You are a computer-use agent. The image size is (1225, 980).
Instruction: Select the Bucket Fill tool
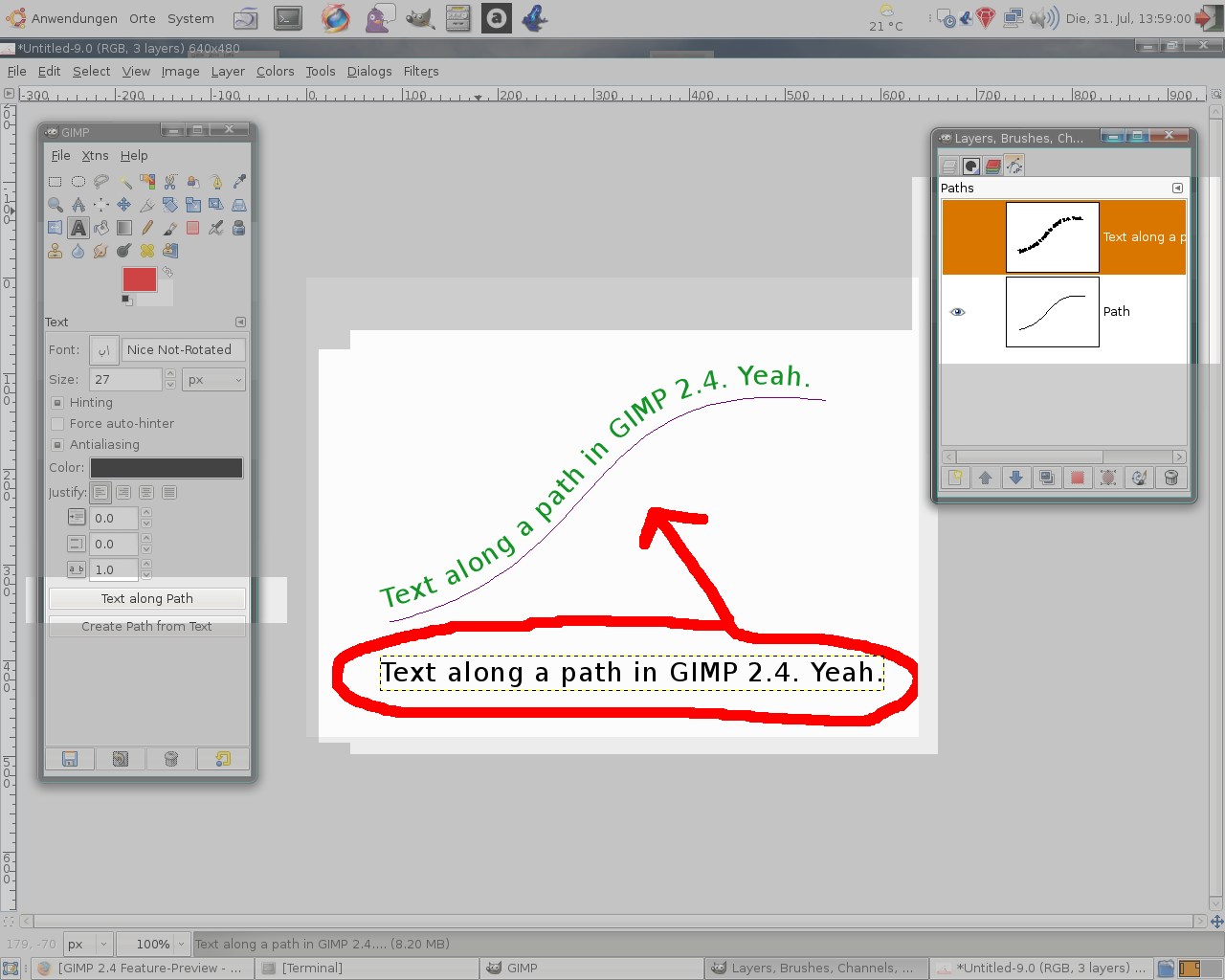pyautogui.click(x=101, y=227)
